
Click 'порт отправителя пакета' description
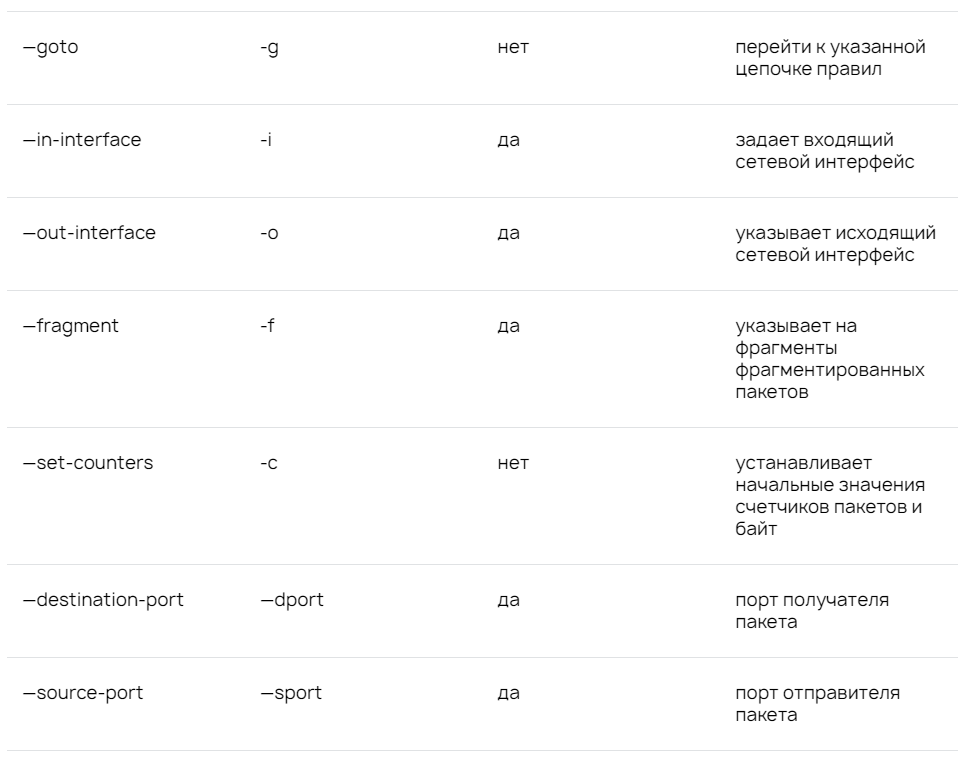point(818,704)
